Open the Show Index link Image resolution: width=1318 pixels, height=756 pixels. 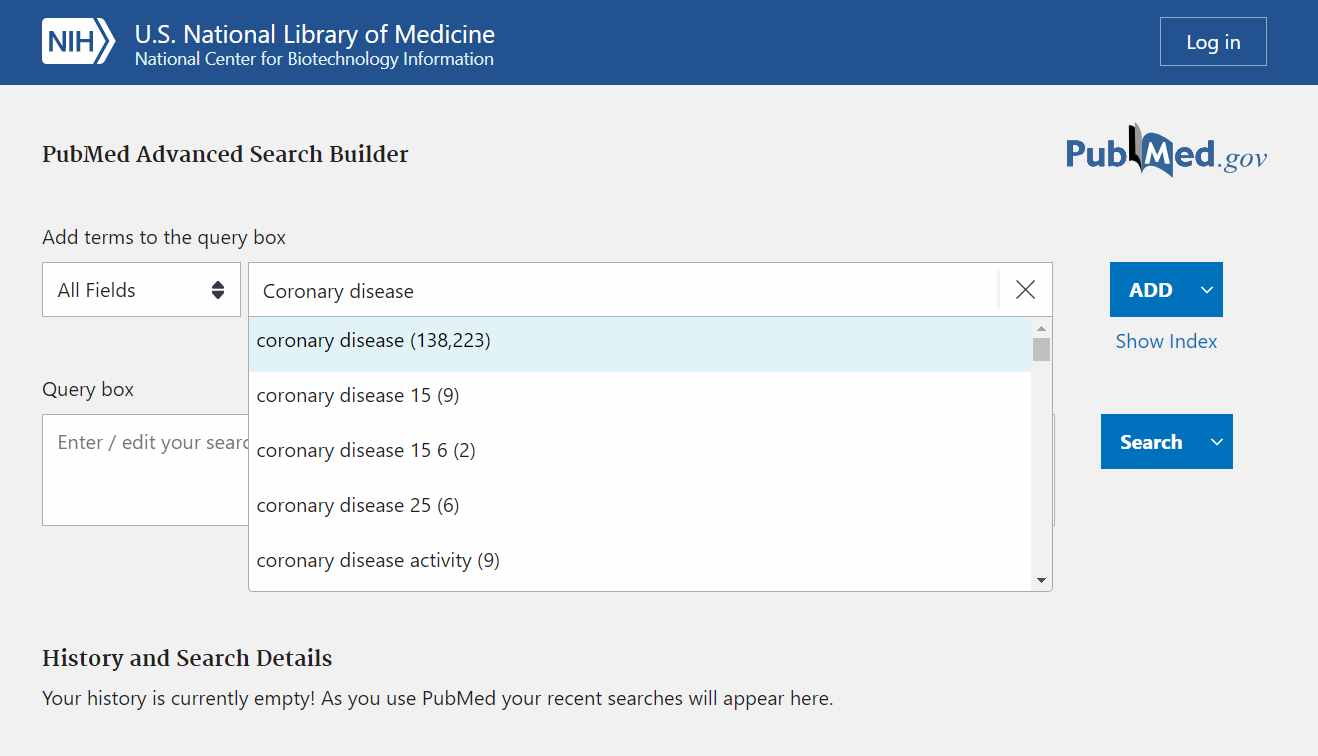(1166, 341)
